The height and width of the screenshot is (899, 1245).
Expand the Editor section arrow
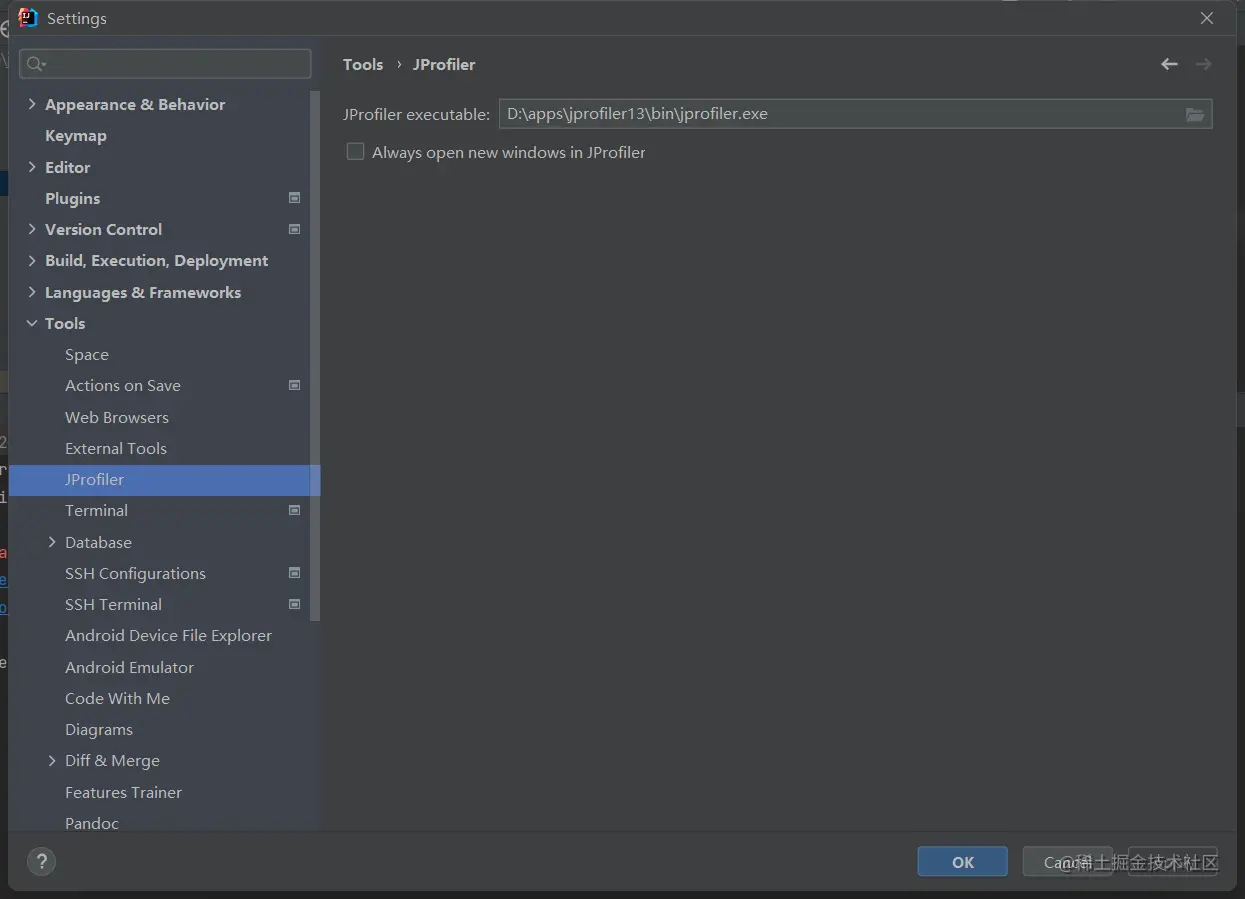[x=32, y=167]
